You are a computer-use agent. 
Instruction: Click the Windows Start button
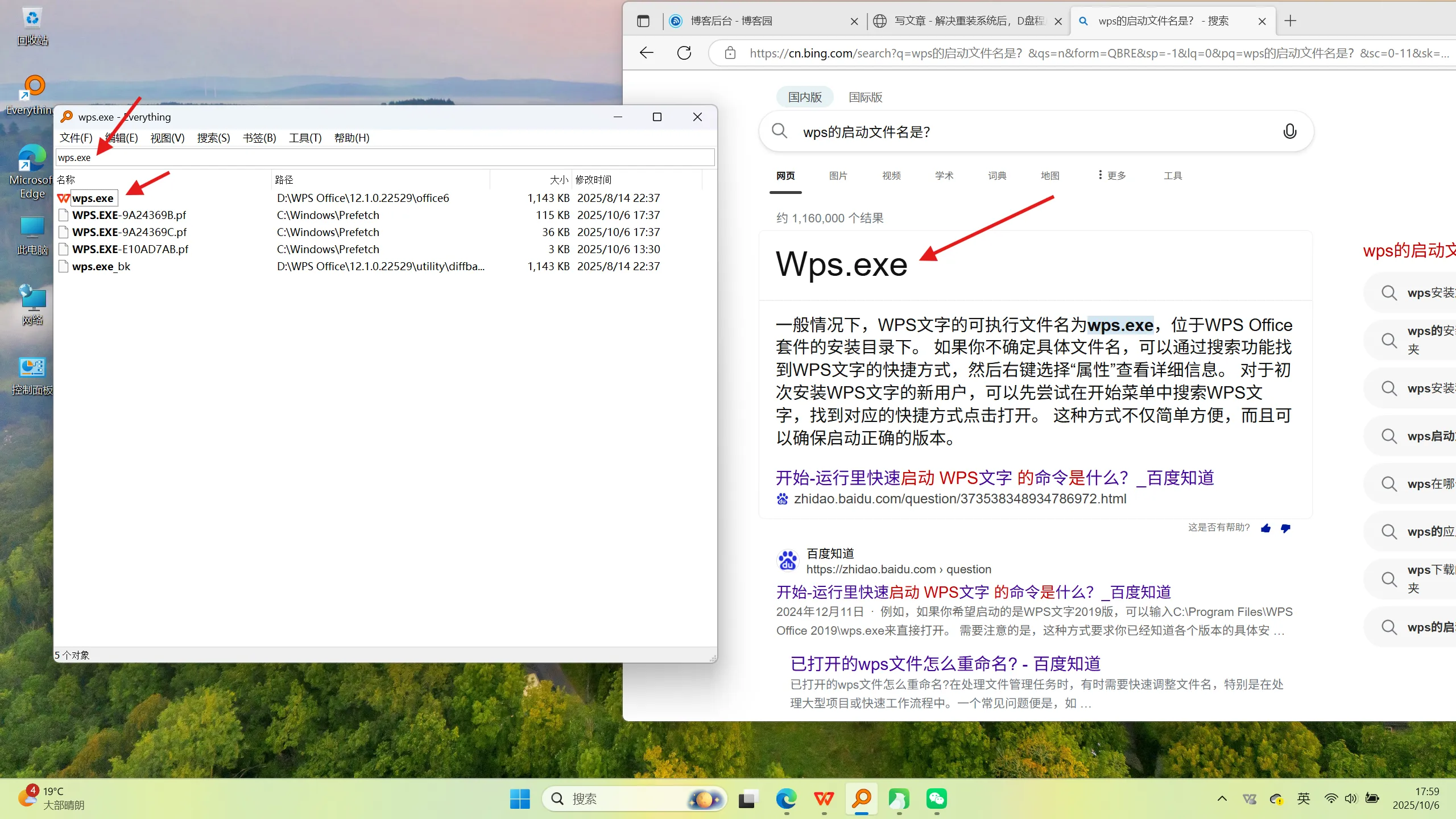[x=519, y=799]
